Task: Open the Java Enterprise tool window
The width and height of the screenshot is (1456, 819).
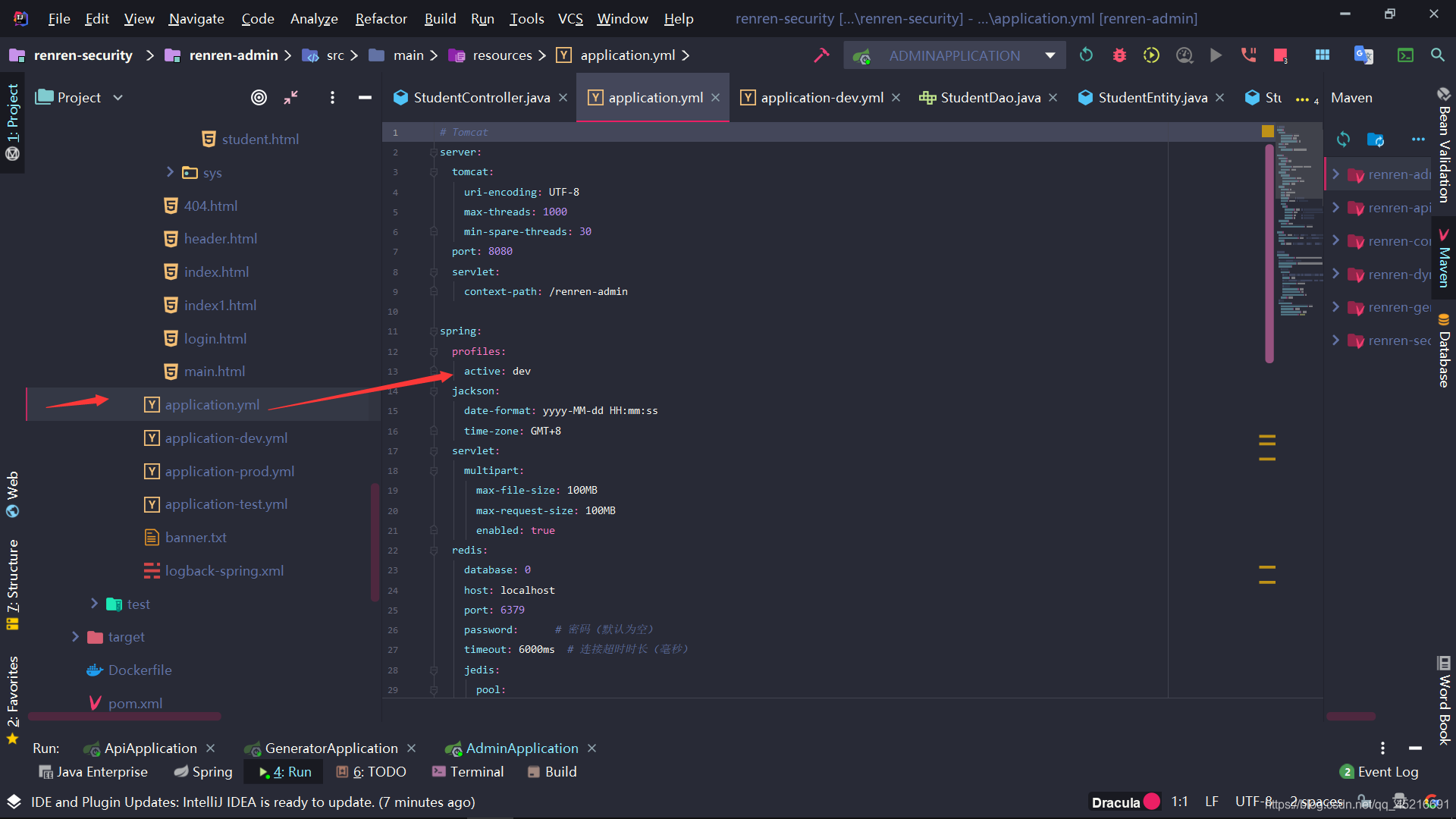Action: [93, 772]
